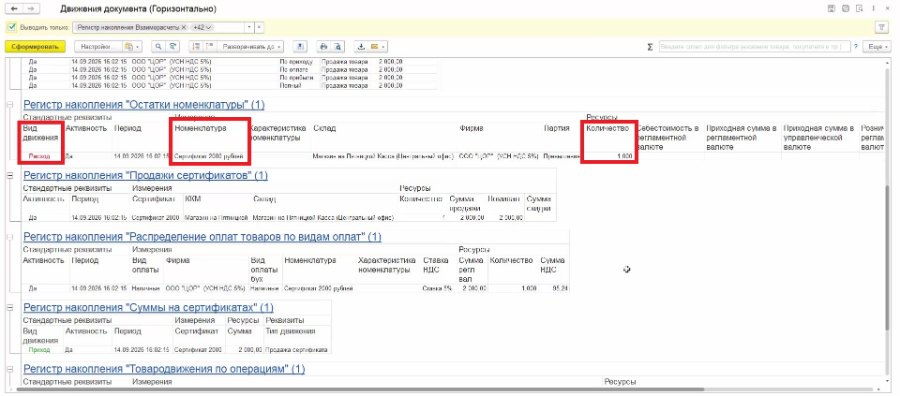Open the 'Разворачивать до' dropdown

(250, 46)
